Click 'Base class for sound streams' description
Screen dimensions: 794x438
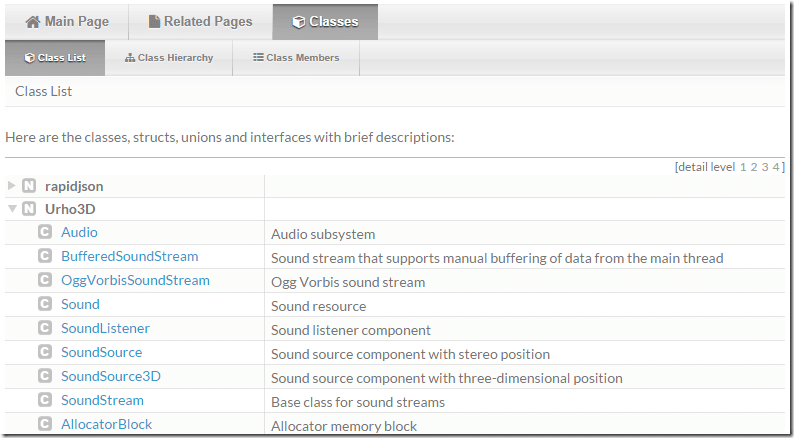358,403
